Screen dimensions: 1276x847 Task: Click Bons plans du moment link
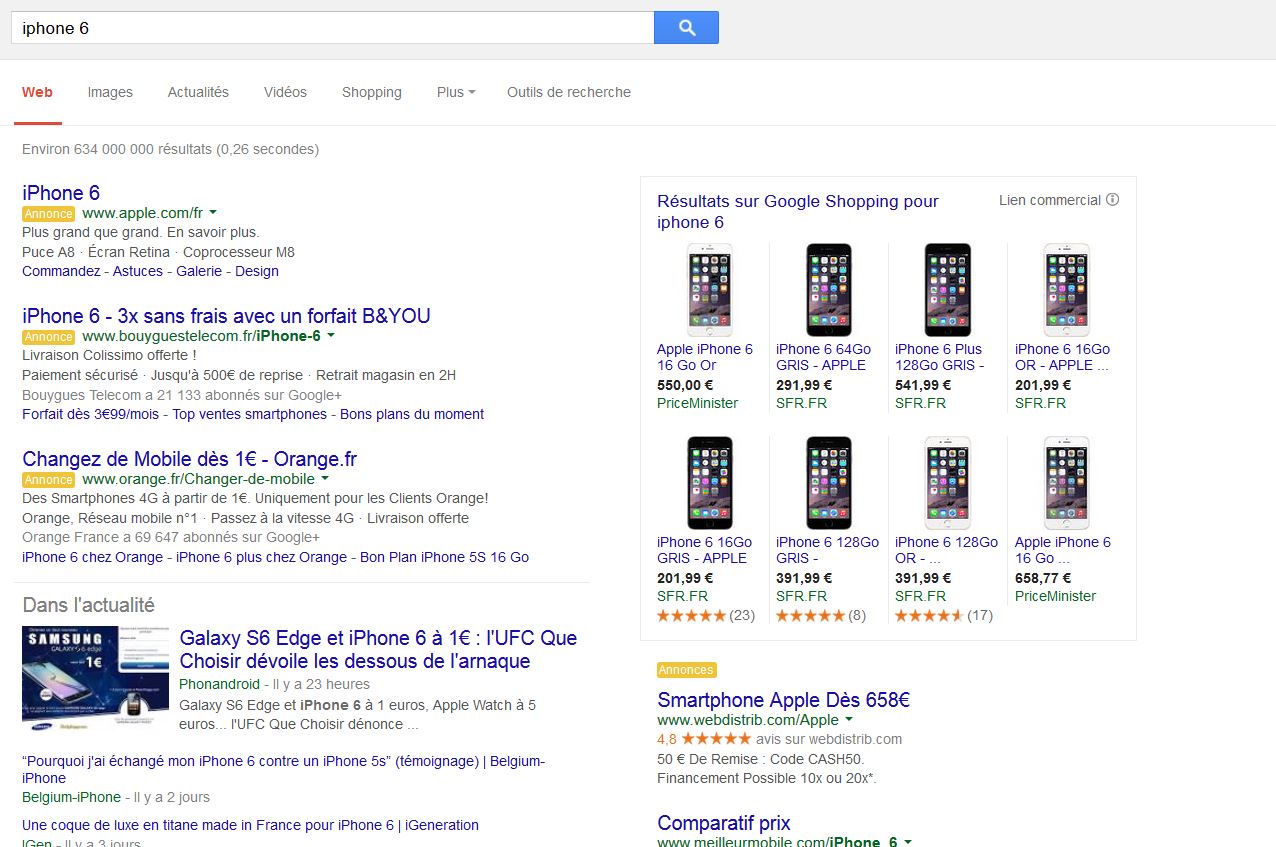[412, 414]
